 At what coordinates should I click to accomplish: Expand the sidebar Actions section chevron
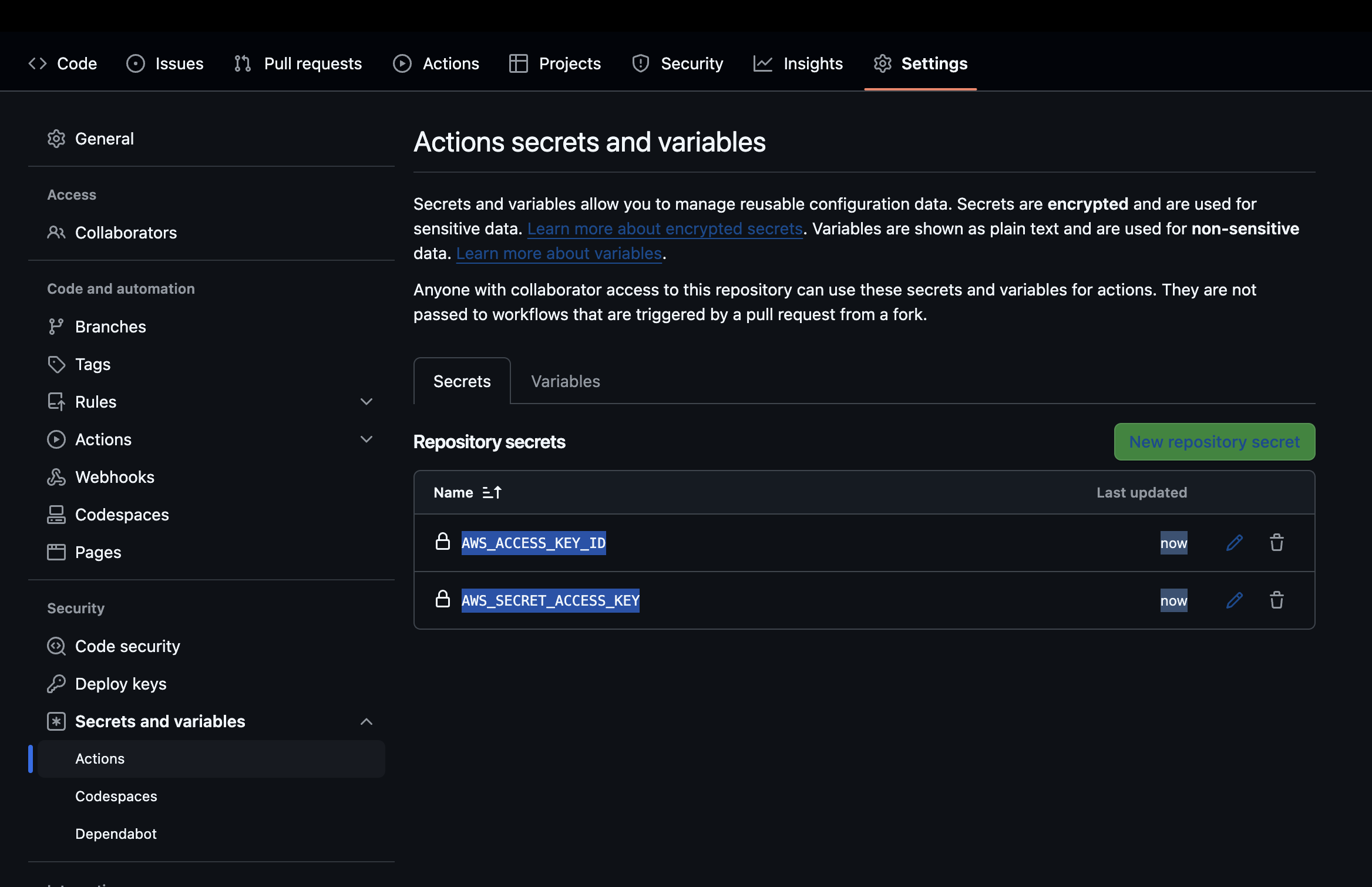366,439
